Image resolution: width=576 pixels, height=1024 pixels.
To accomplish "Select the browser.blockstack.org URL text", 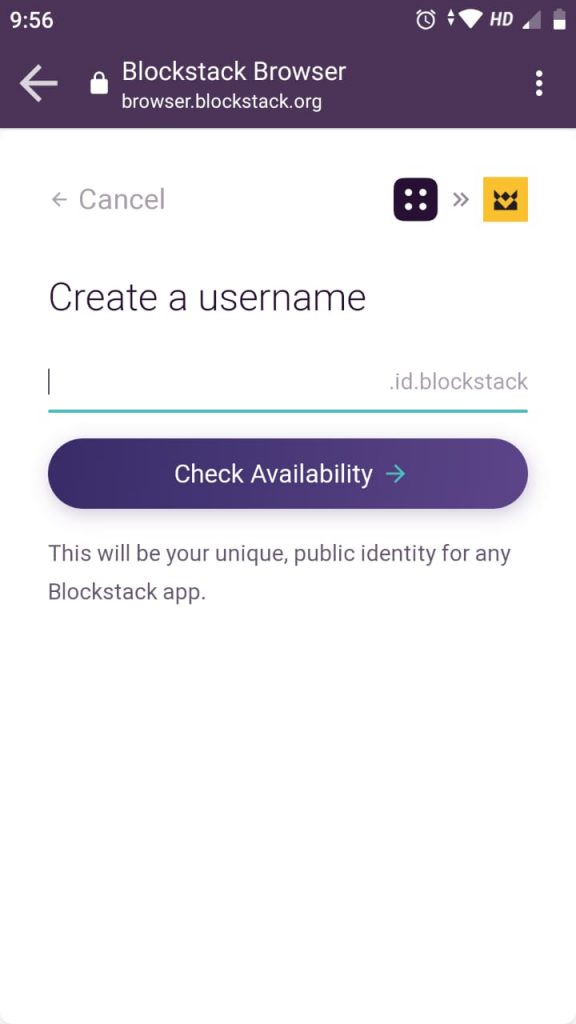I will [222, 102].
